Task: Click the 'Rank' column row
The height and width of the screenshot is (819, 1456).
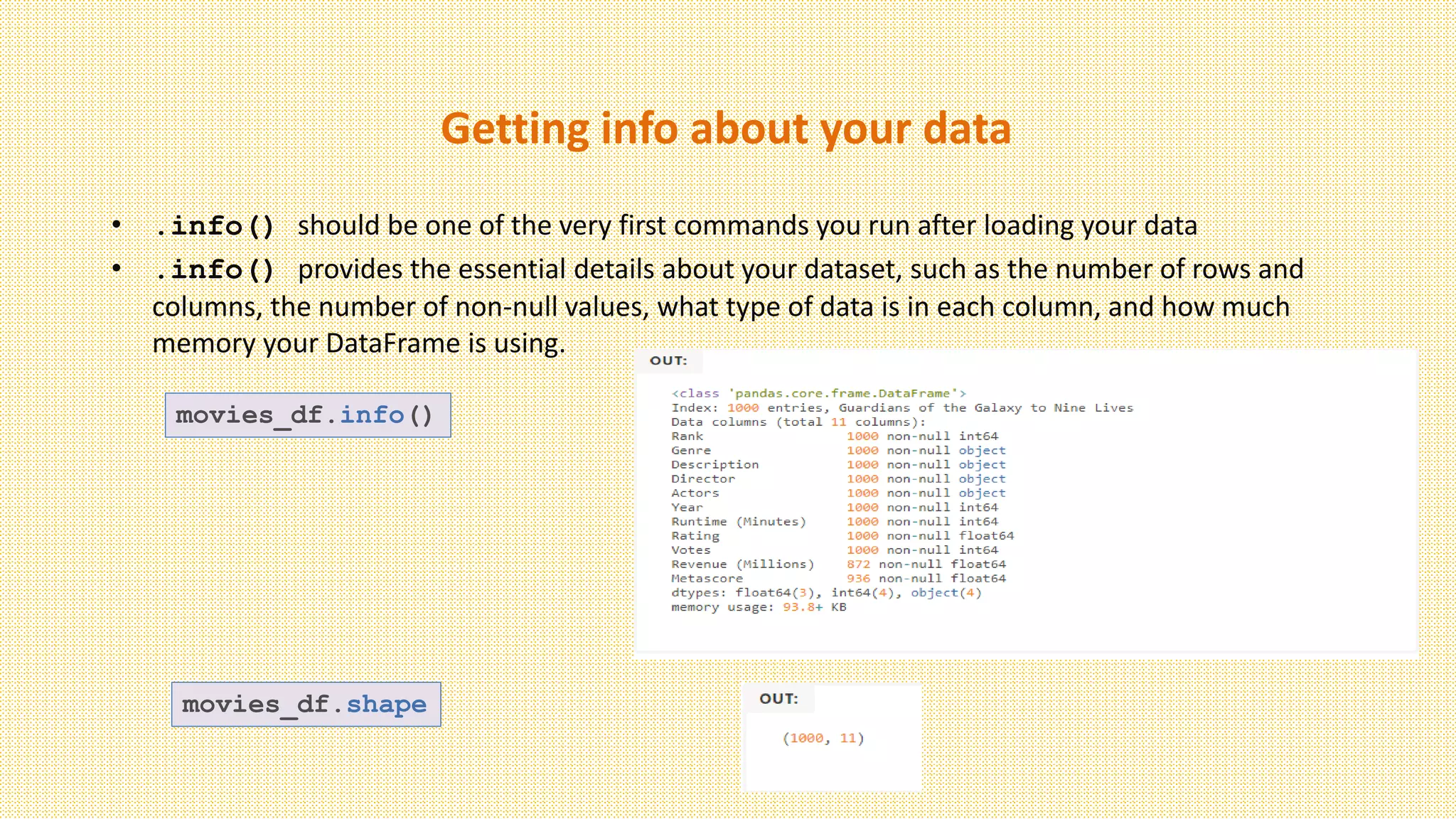Action: 835,436
